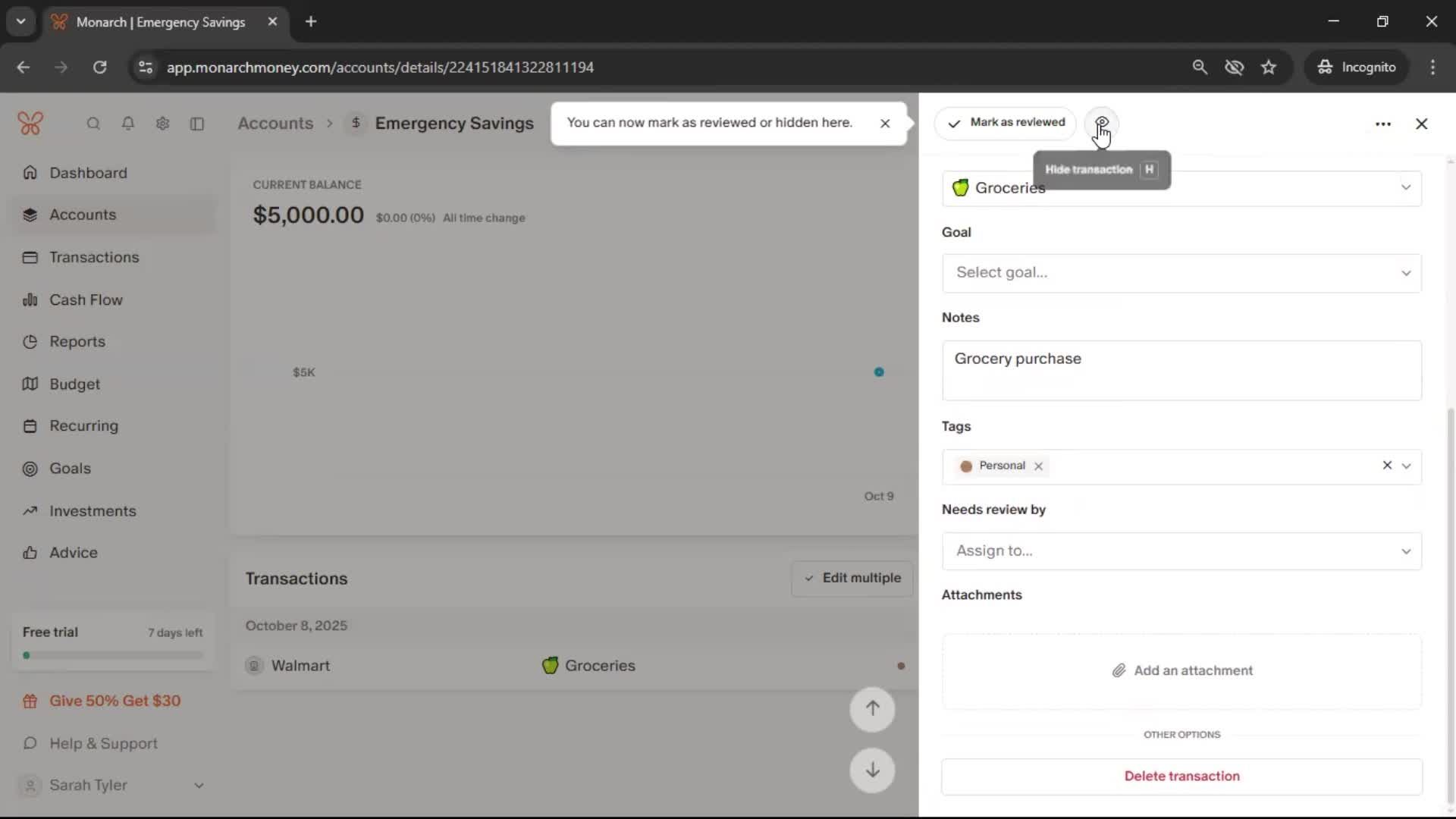1456x819 pixels.
Task: Open the Select goal dropdown
Action: (x=1181, y=273)
